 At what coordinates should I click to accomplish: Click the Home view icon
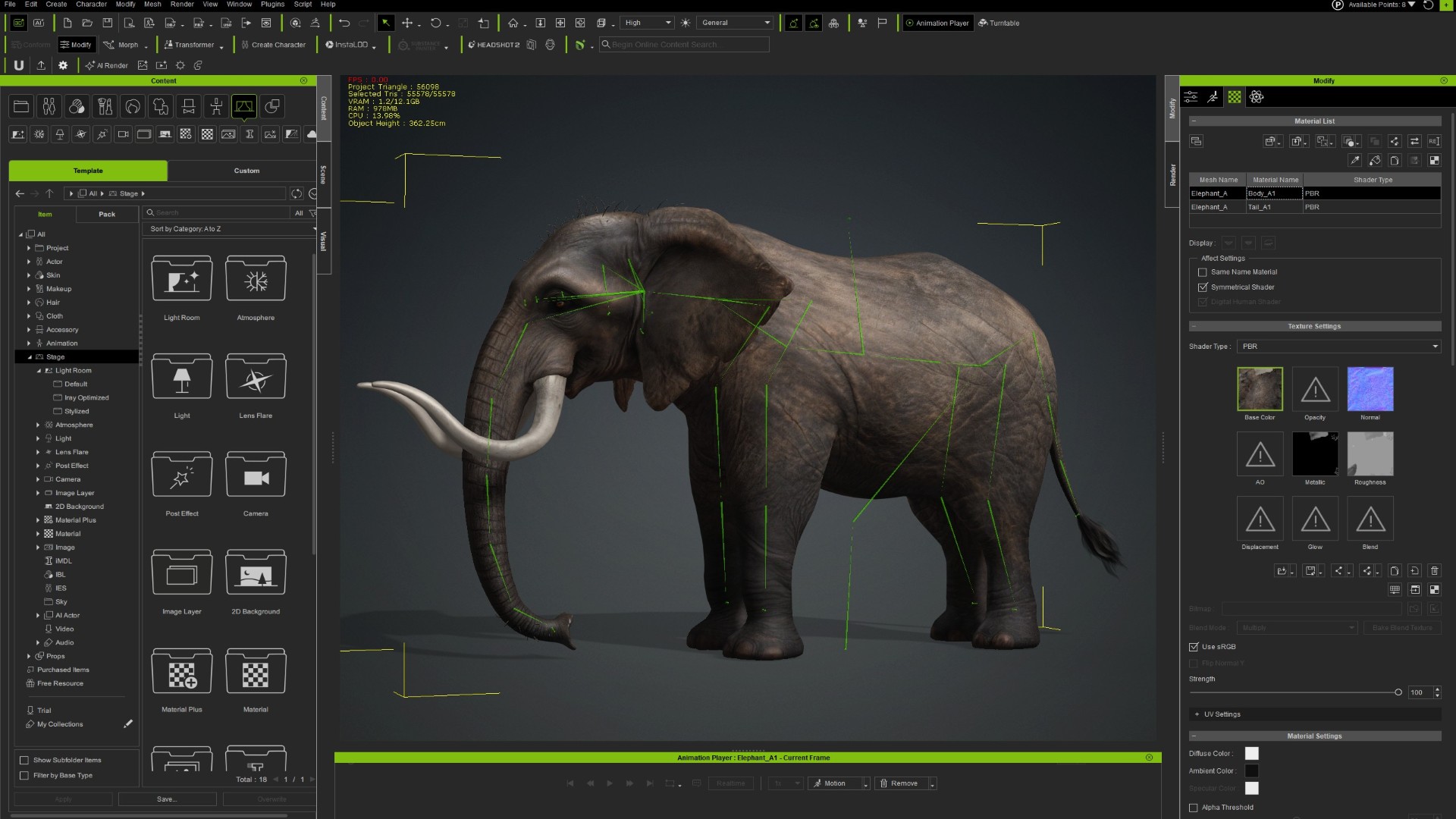tap(513, 23)
